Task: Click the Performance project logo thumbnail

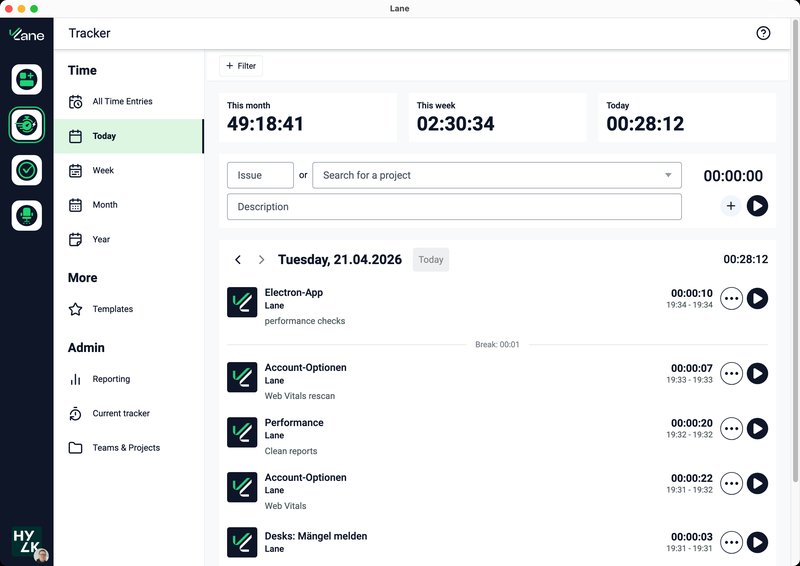Action: point(242,432)
